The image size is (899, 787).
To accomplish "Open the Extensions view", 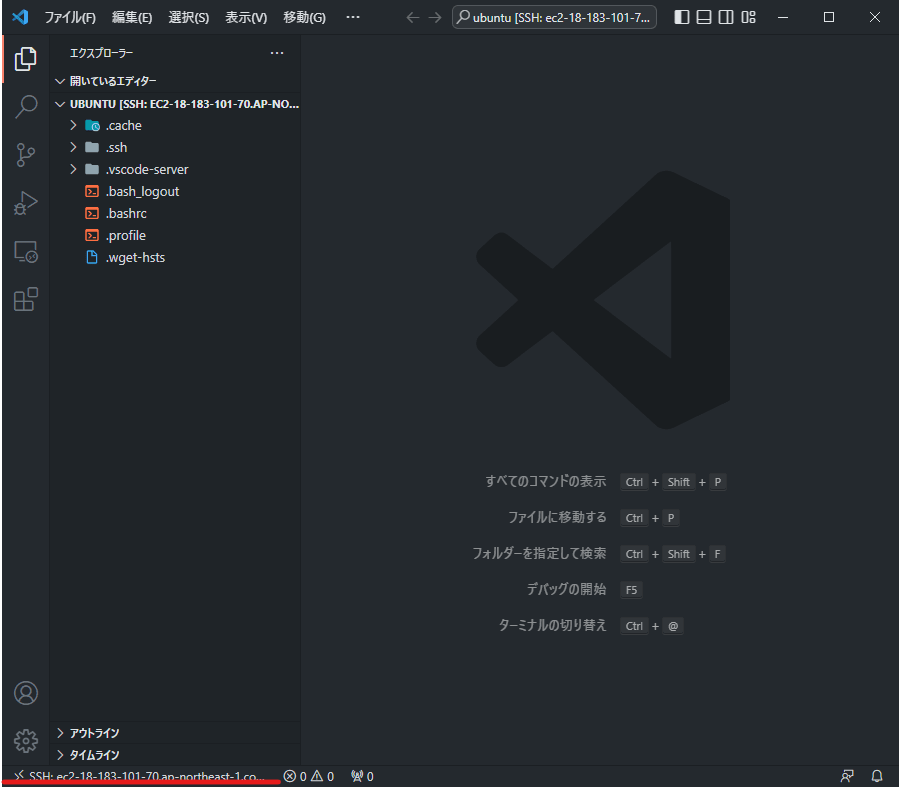I will point(25,299).
